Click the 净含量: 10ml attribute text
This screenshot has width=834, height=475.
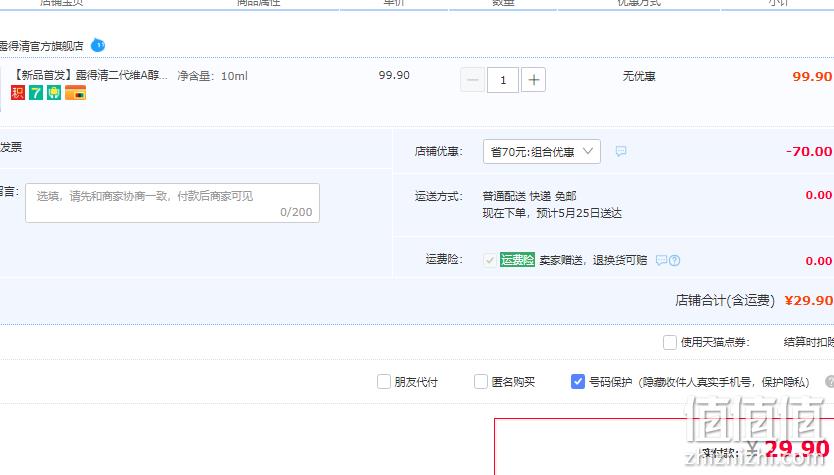(x=212, y=76)
